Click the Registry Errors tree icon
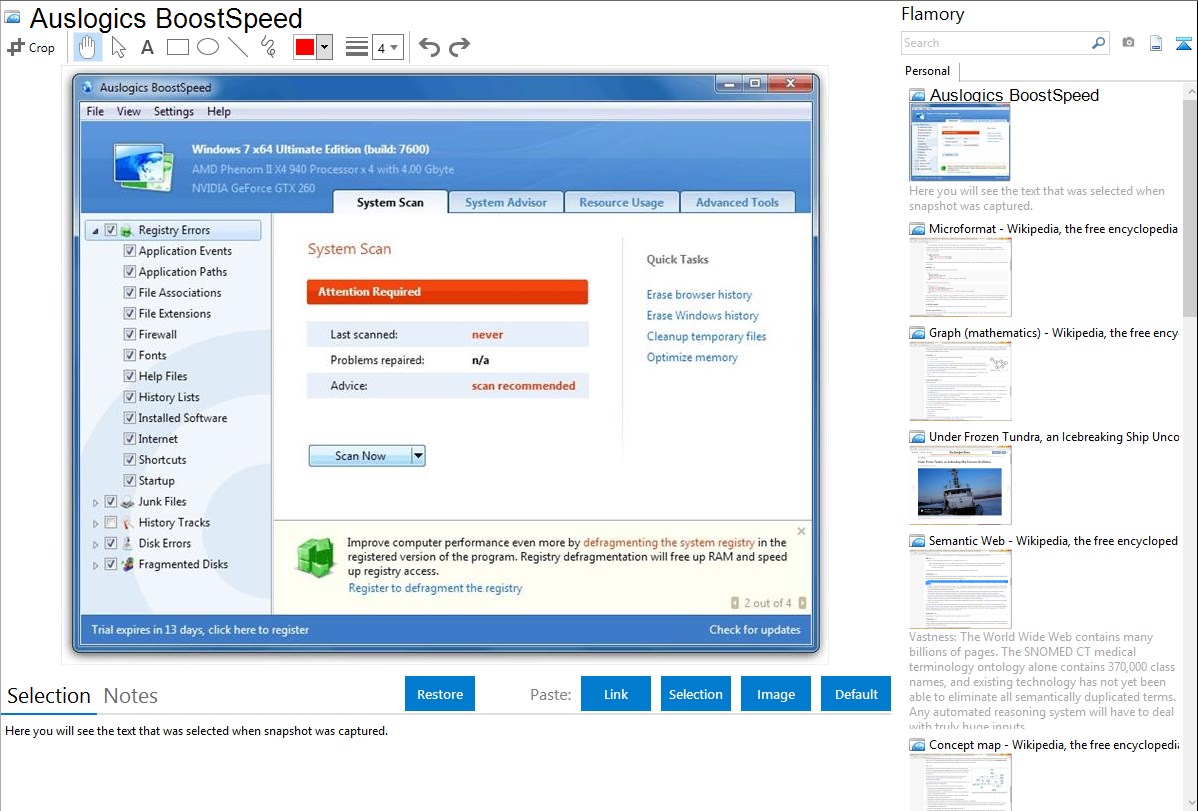 [127, 230]
